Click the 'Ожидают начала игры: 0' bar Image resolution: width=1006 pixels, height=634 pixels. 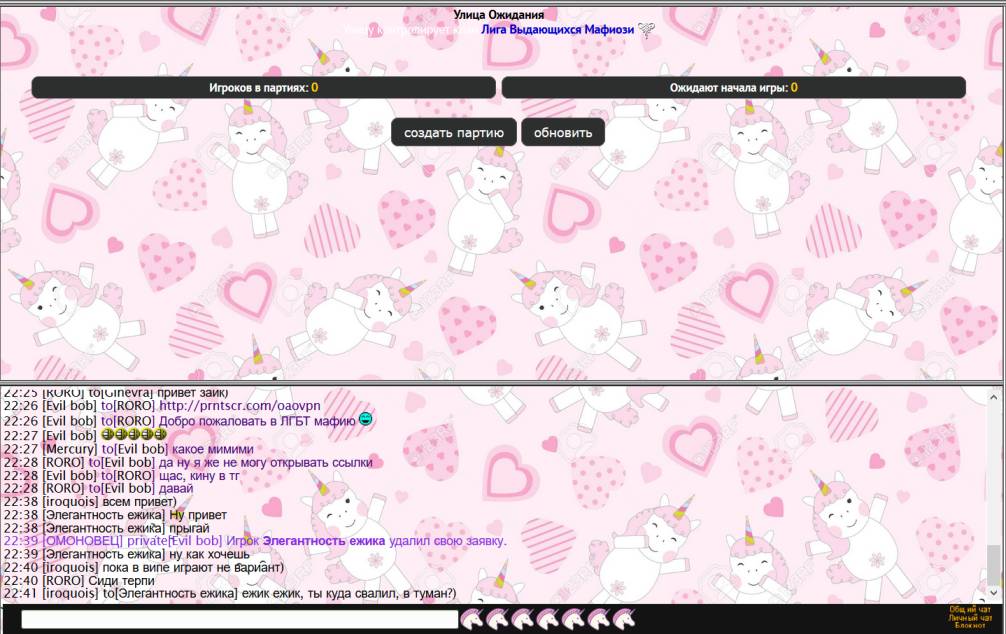733,88
